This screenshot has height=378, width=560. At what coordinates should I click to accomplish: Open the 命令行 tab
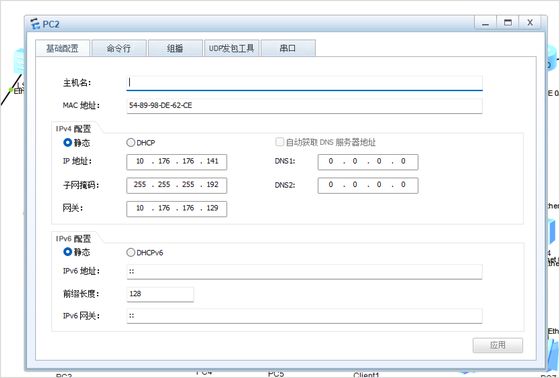pos(119,48)
